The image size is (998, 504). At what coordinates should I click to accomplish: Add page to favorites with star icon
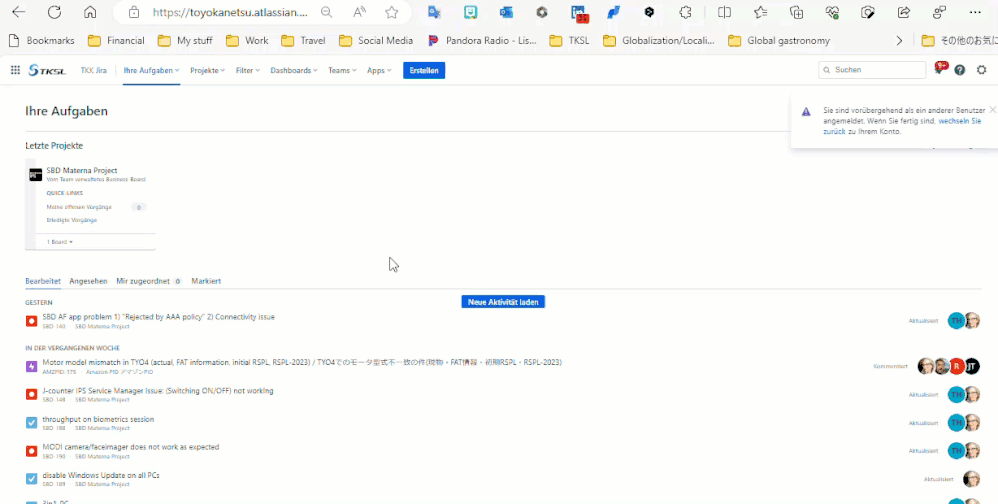[x=391, y=12]
